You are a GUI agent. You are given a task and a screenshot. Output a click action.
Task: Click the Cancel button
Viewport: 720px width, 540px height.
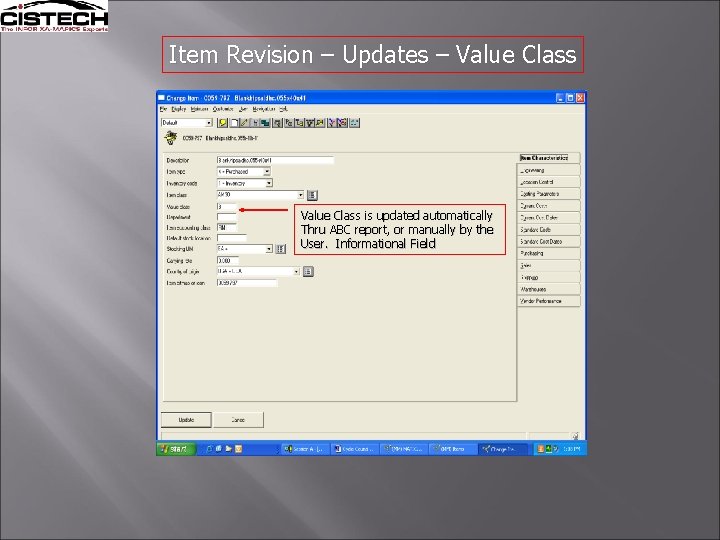pos(238,420)
